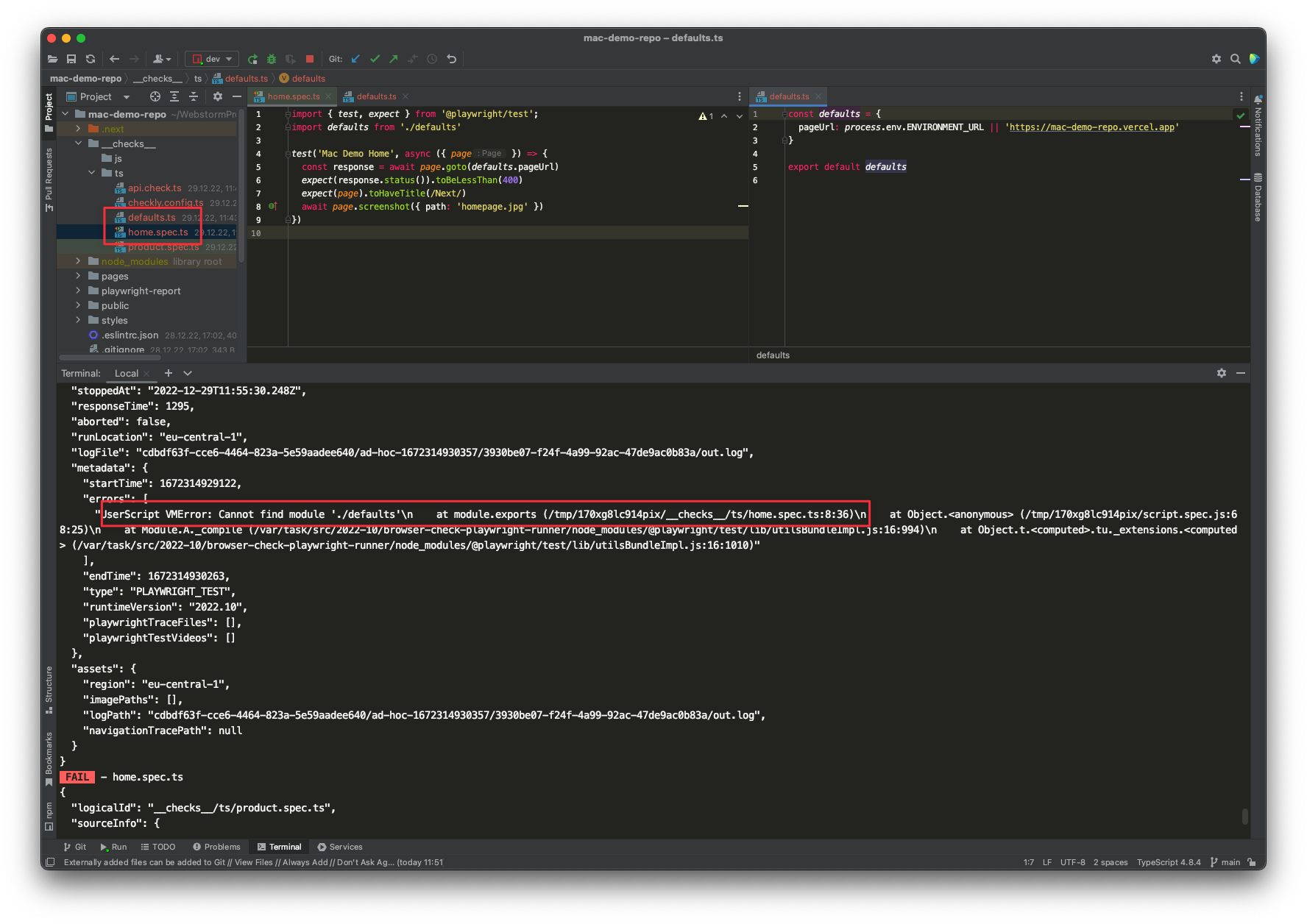Click Expand All in Project panel
The width and height of the screenshot is (1307, 924).
coord(174,96)
